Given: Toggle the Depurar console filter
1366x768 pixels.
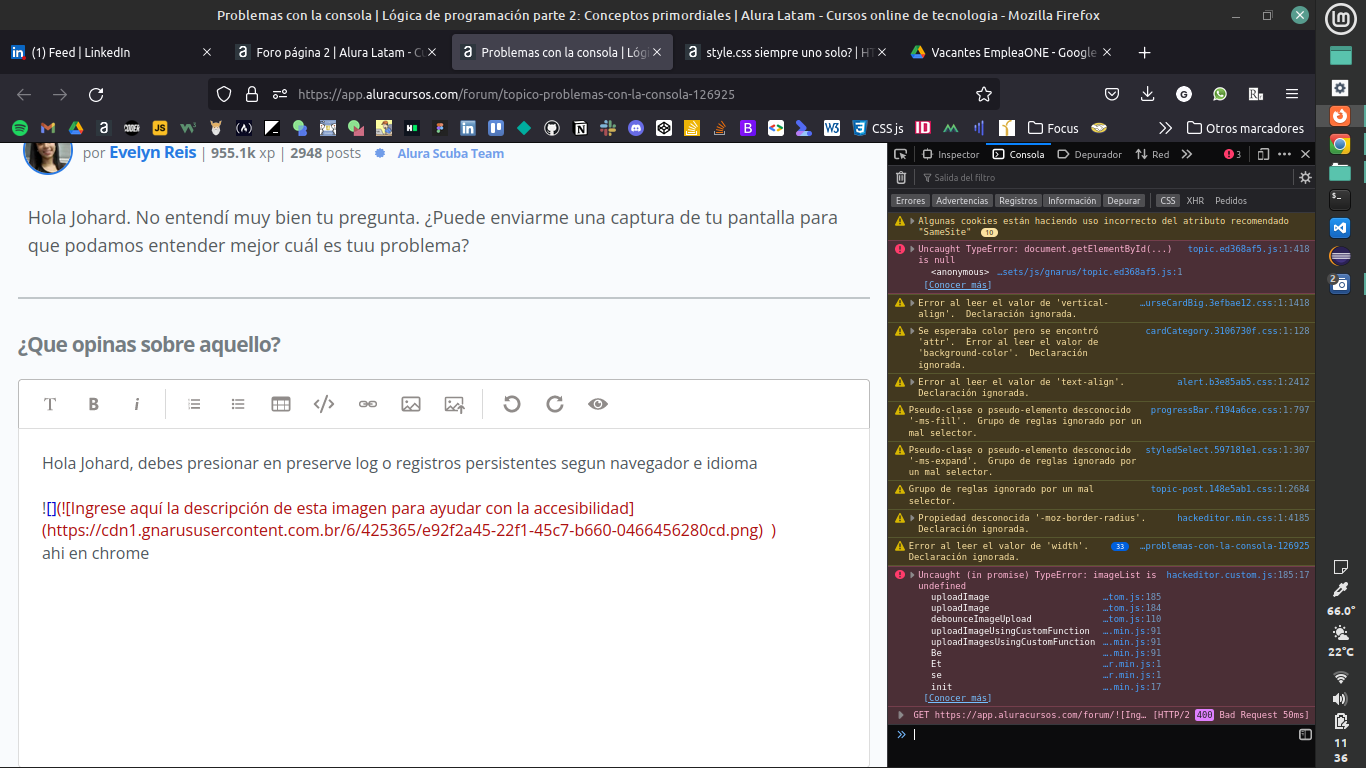Looking at the screenshot, I should (x=1124, y=201).
